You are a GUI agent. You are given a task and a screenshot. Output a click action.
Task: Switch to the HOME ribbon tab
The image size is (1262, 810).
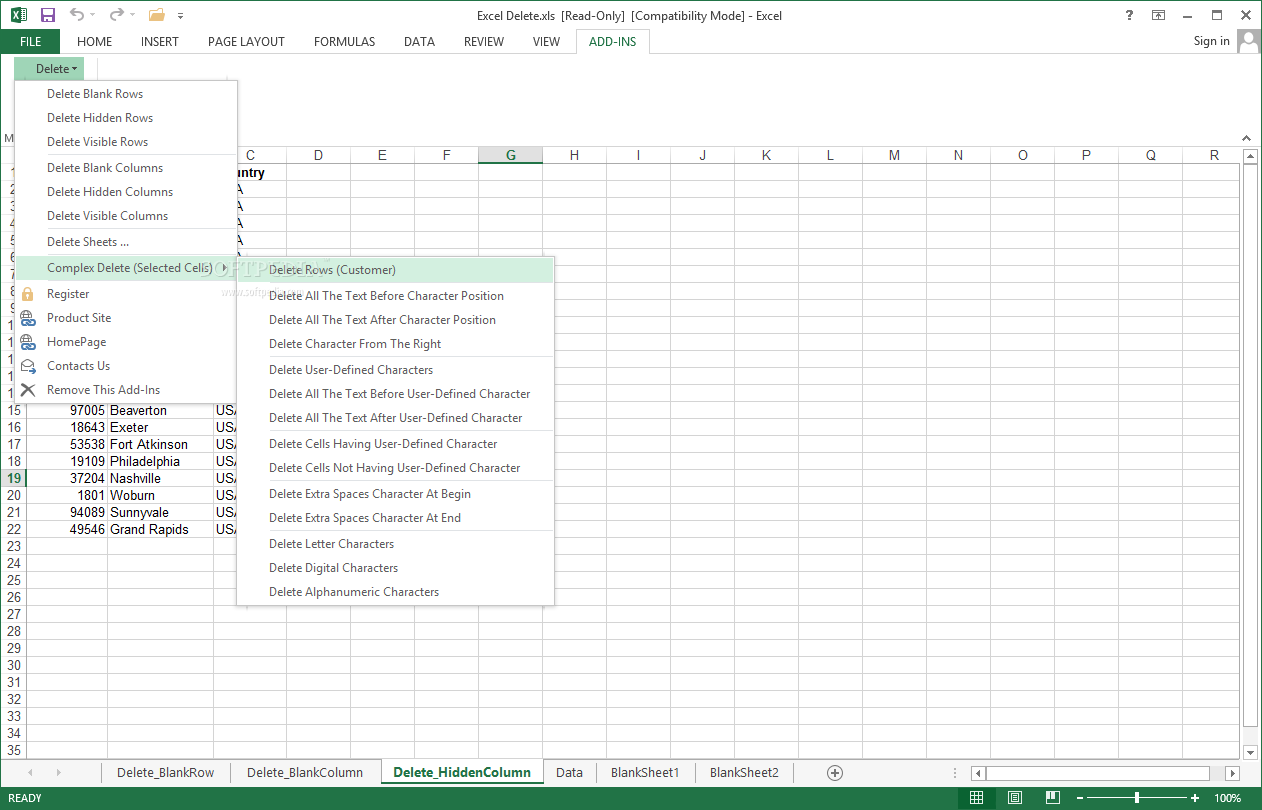[x=95, y=41]
